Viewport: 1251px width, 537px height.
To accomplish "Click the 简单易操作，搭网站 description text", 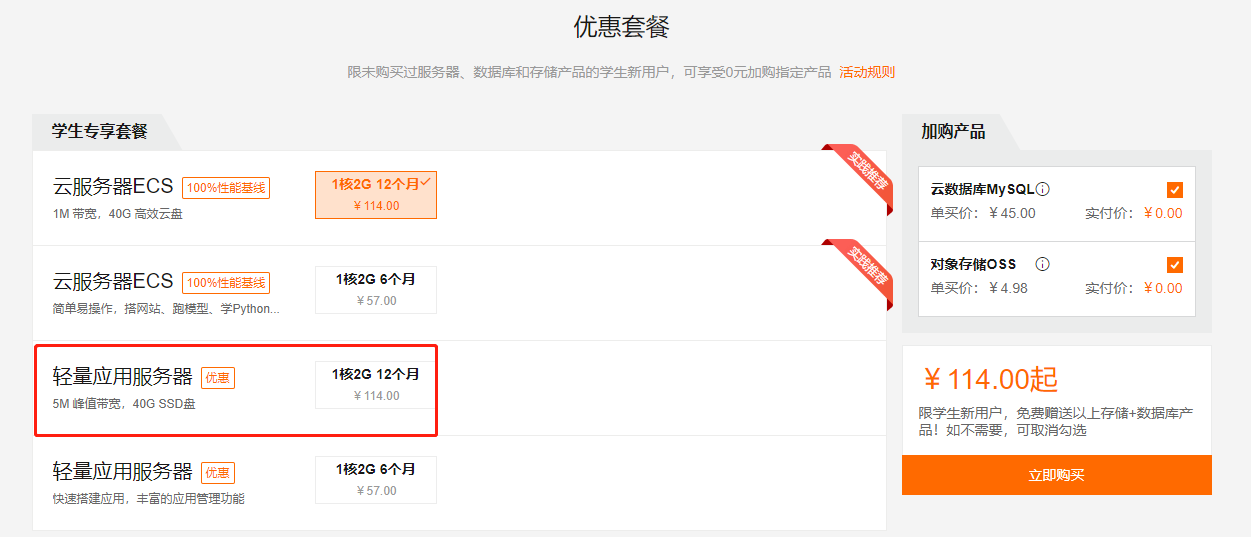I will pyautogui.click(x=166, y=309).
